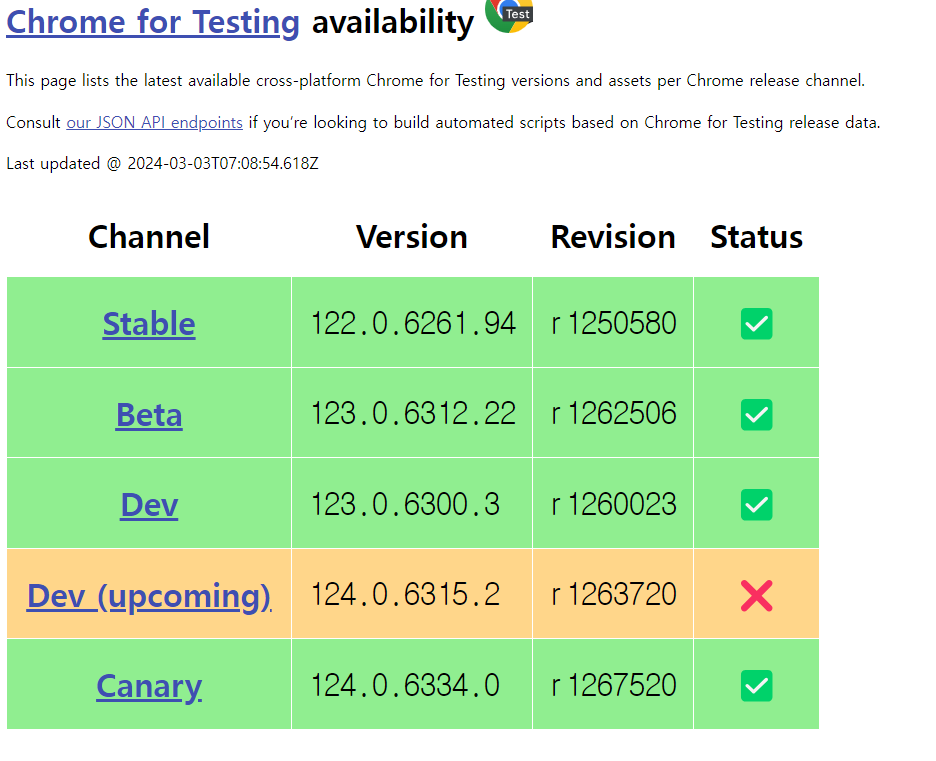Click the Channel column header
936x761 pixels.
coord(149,237)
